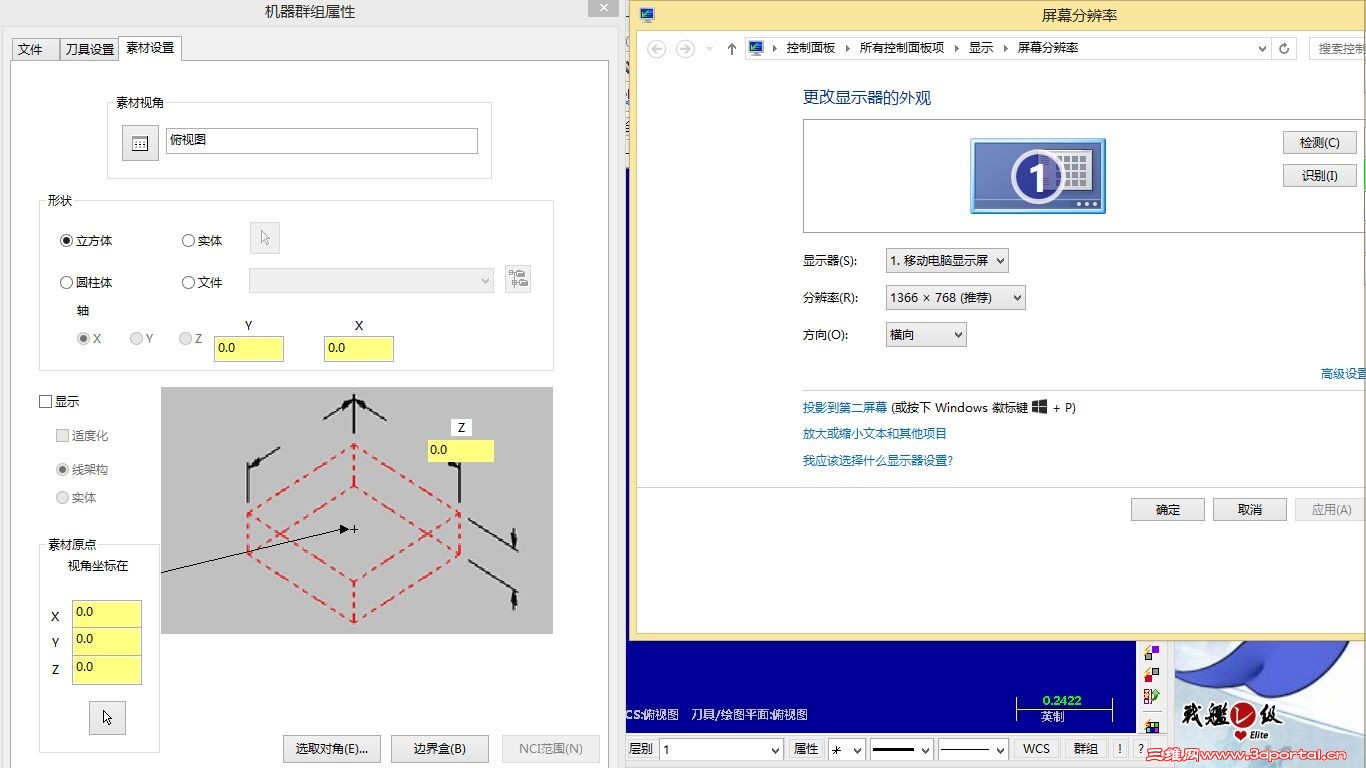Viewport: 1366px width, 768px height.
Task: Click the copy-from-machine icon next to file dropdown
Action: [x=518, y=279]
